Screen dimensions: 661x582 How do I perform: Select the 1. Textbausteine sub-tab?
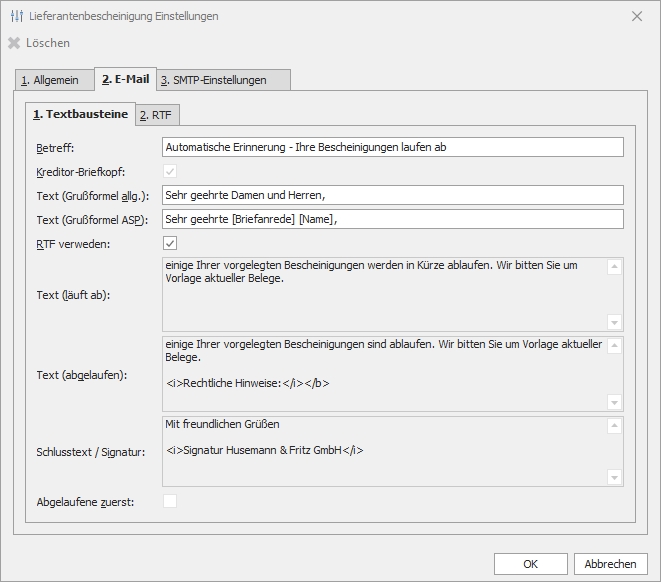[x=81, y=114]
